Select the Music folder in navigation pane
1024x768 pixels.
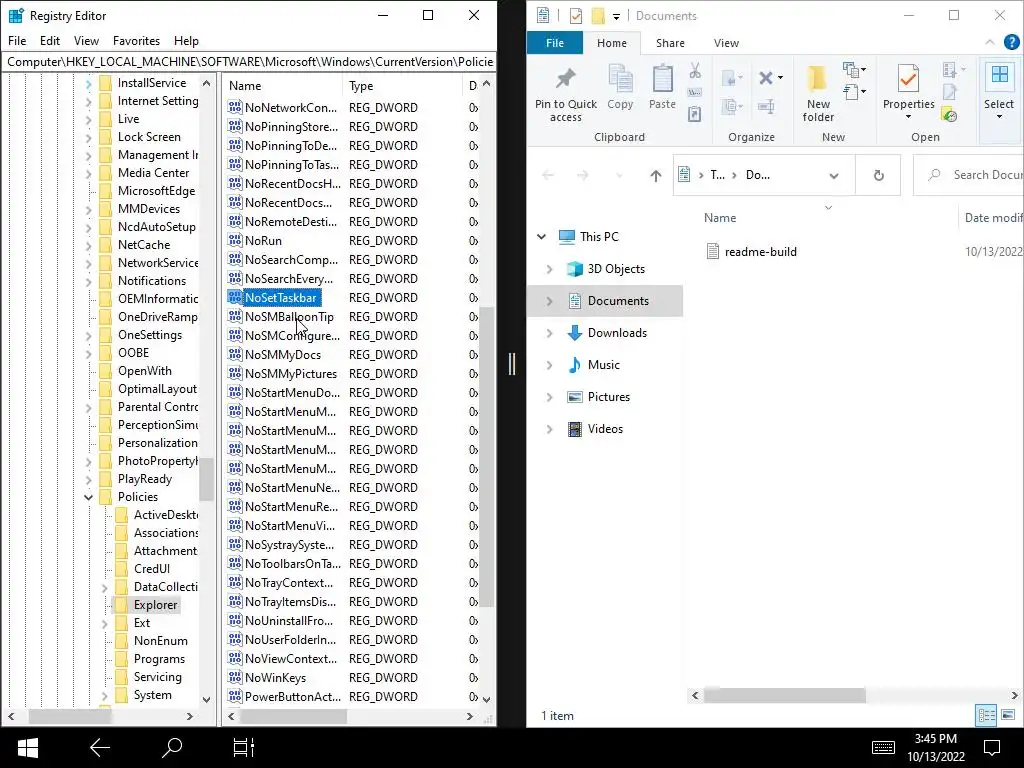point(603,364)
